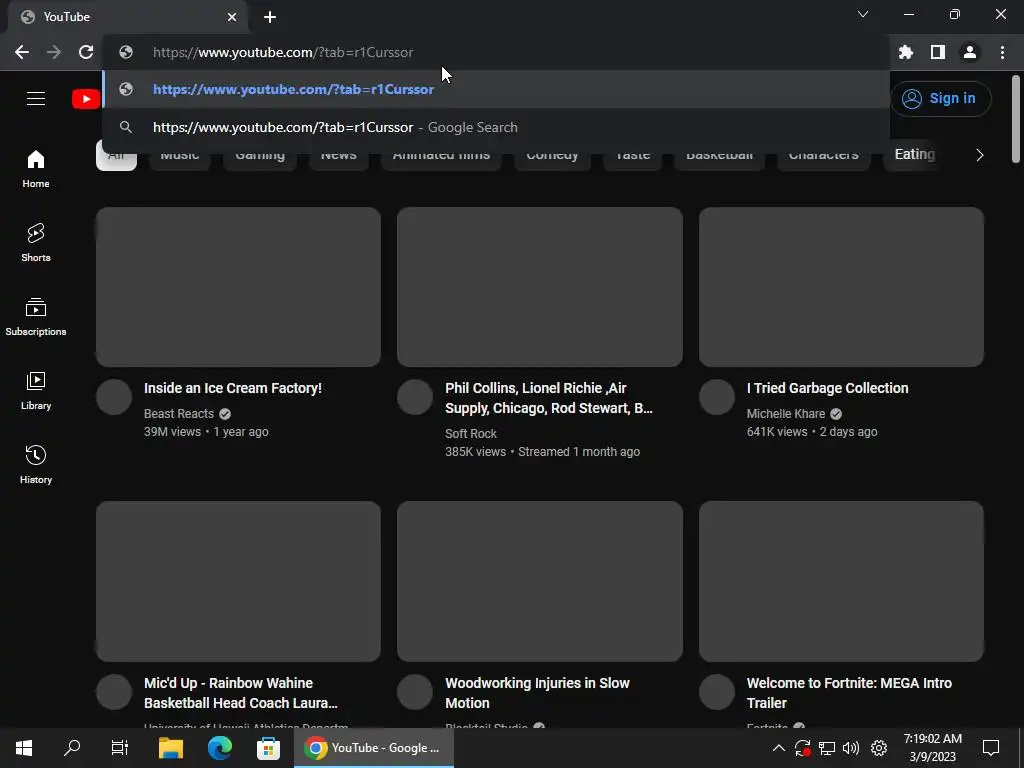
Task: Open the YouTube hamburger guide menu
Action: 36,99
